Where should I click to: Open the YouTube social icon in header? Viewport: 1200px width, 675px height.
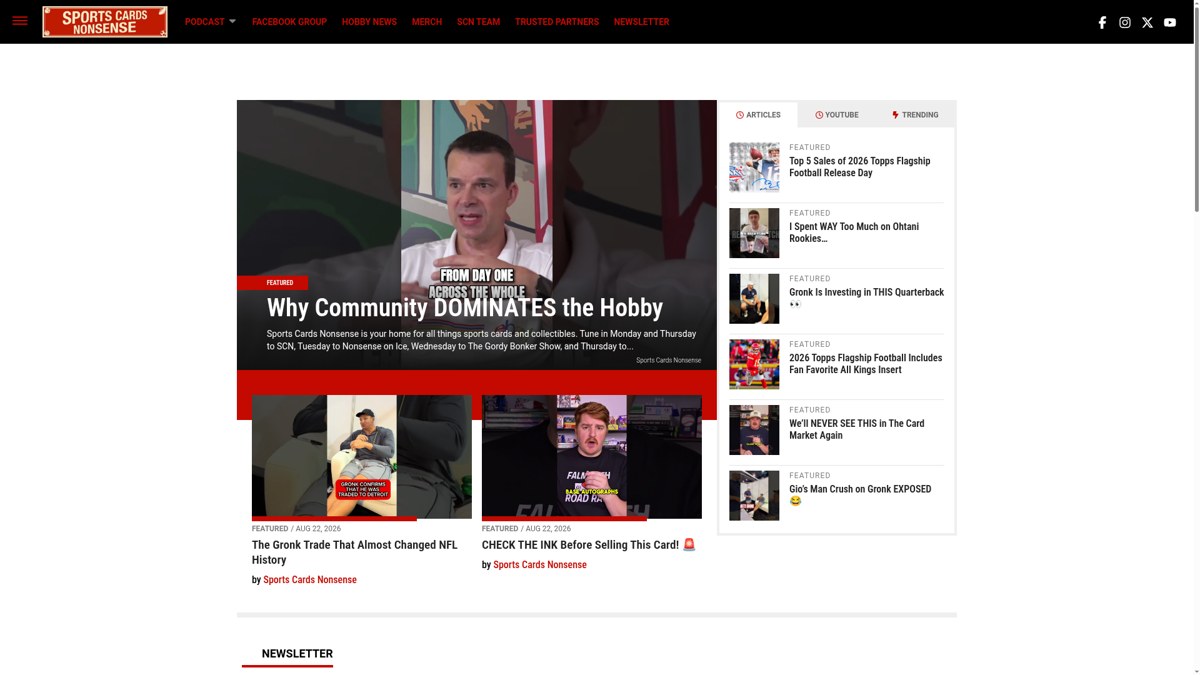(1170, 22)
